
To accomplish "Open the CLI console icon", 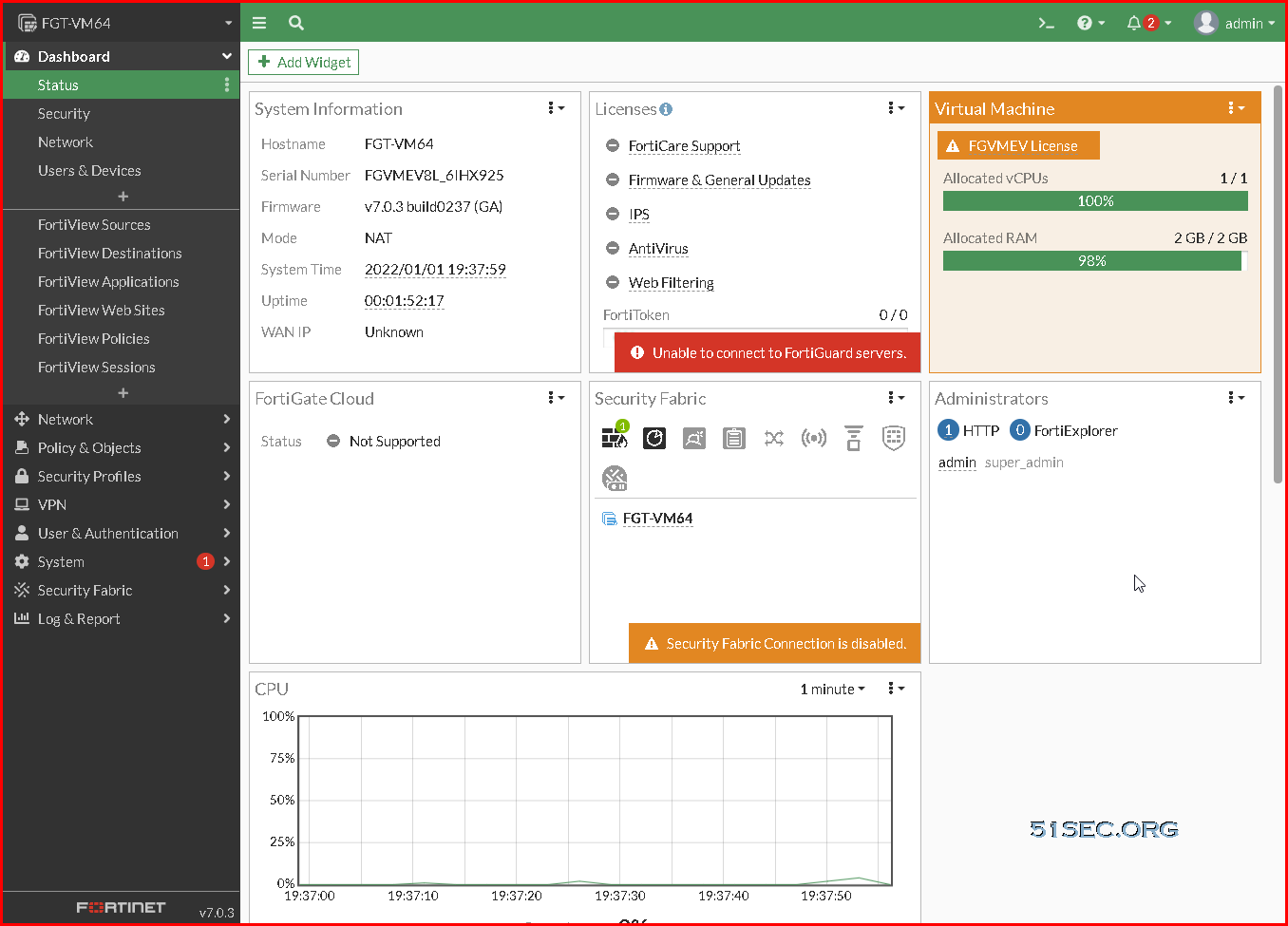I will click(1047, 23).
